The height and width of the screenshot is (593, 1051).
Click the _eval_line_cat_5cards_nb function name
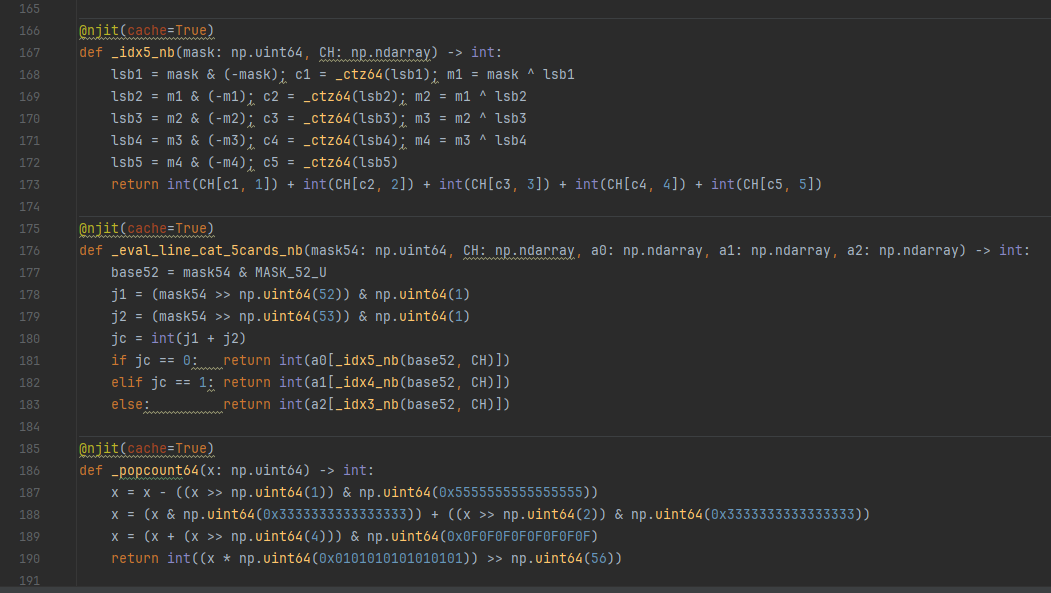pyautogui.click(x=207, y=251)
